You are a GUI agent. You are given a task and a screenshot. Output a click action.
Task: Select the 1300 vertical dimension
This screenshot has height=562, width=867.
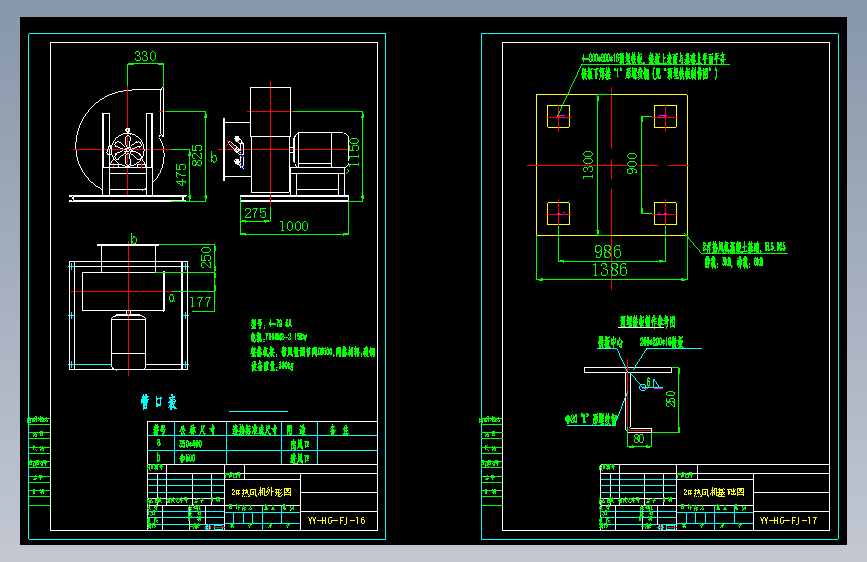(588, 165)
